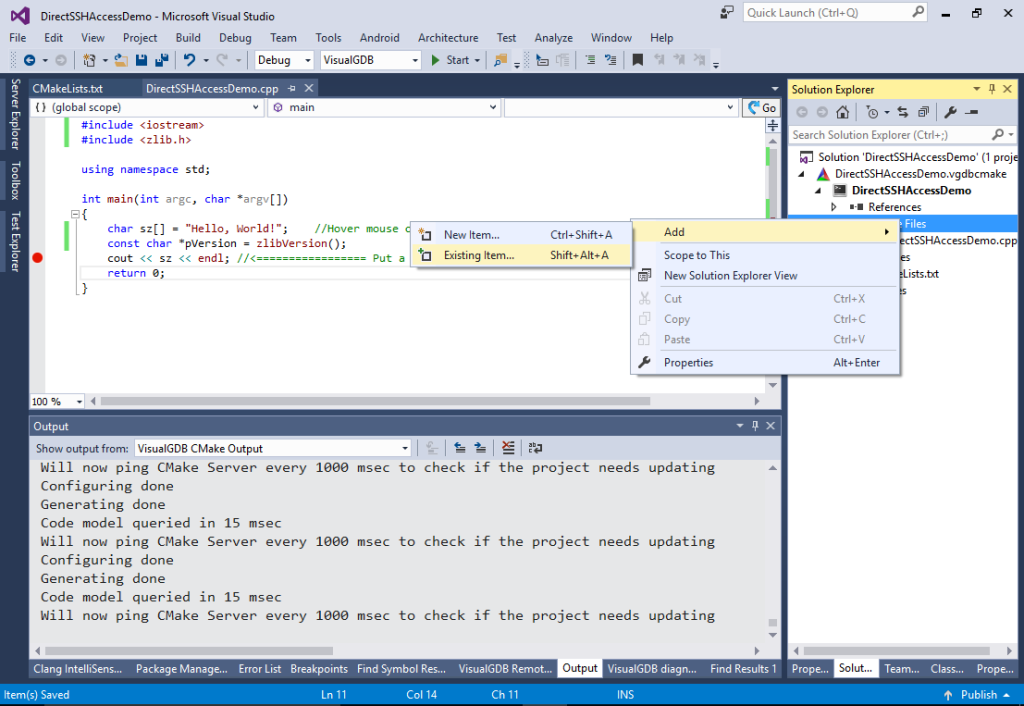Click Publish in the status bar
Screen dimensions: 1024x706
pyautogui.click(x=977, y=694)
